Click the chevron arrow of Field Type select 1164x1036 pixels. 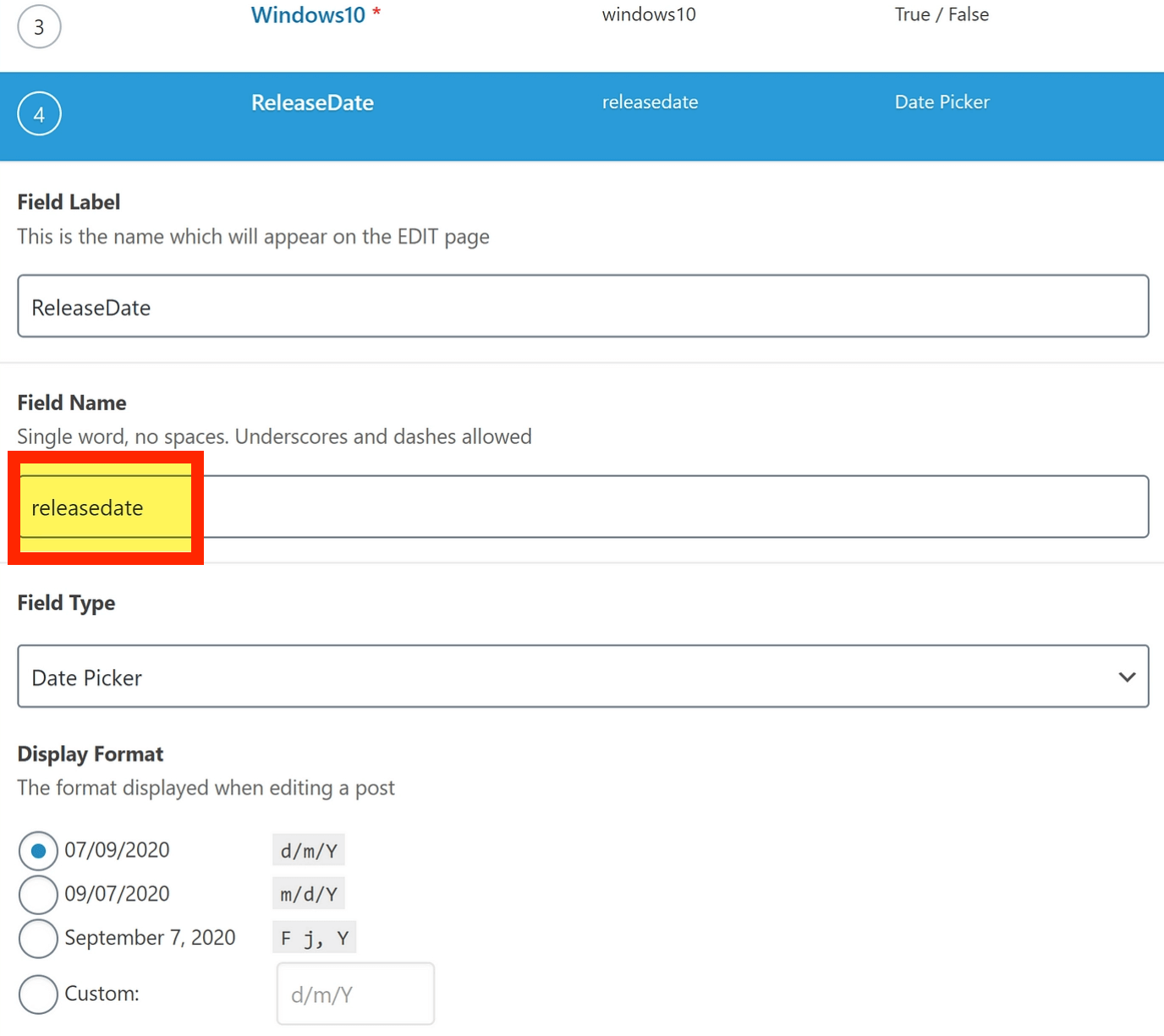click(x=1127, y=677)
